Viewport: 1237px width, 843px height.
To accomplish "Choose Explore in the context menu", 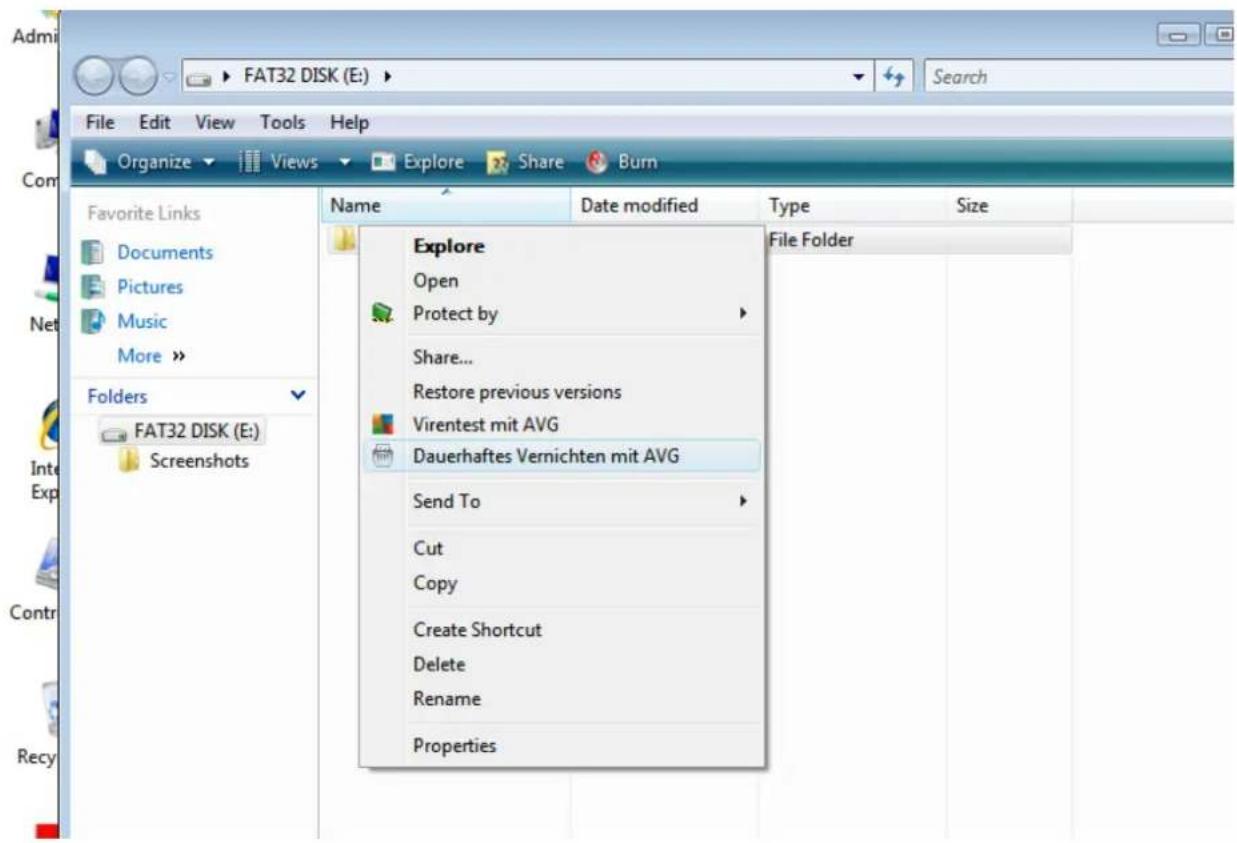I will coord(561,246).
